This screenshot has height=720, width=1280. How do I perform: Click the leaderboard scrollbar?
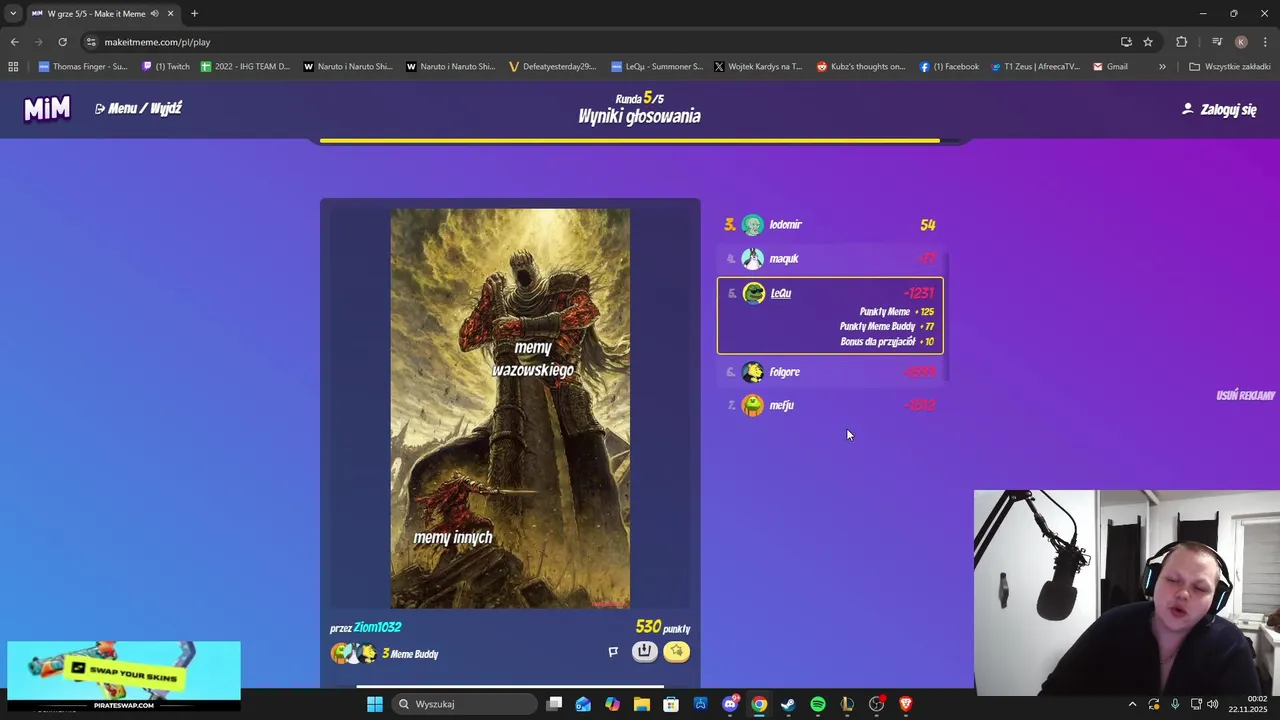point(945,316)
